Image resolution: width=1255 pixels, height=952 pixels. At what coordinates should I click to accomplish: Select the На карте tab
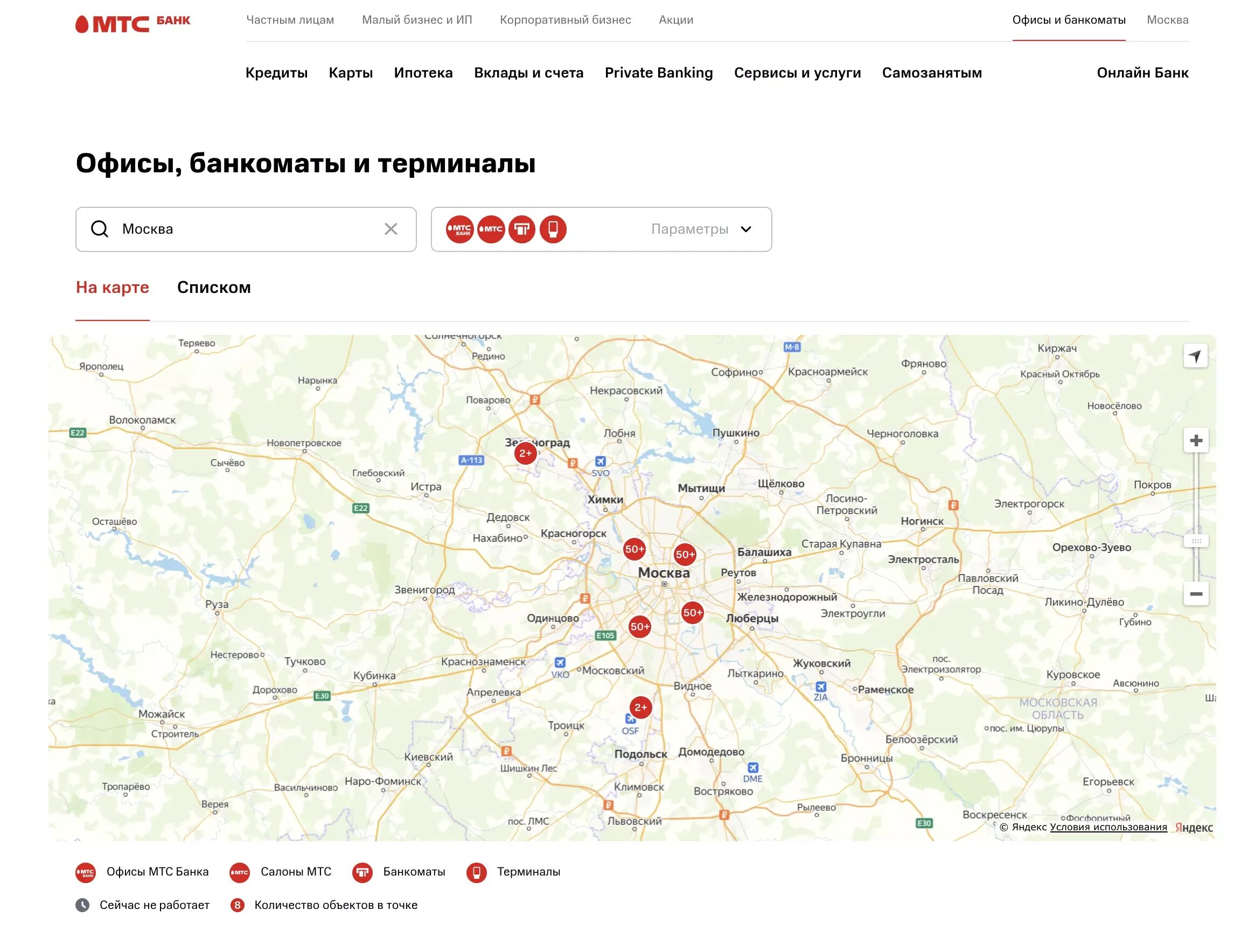[113, 288]
